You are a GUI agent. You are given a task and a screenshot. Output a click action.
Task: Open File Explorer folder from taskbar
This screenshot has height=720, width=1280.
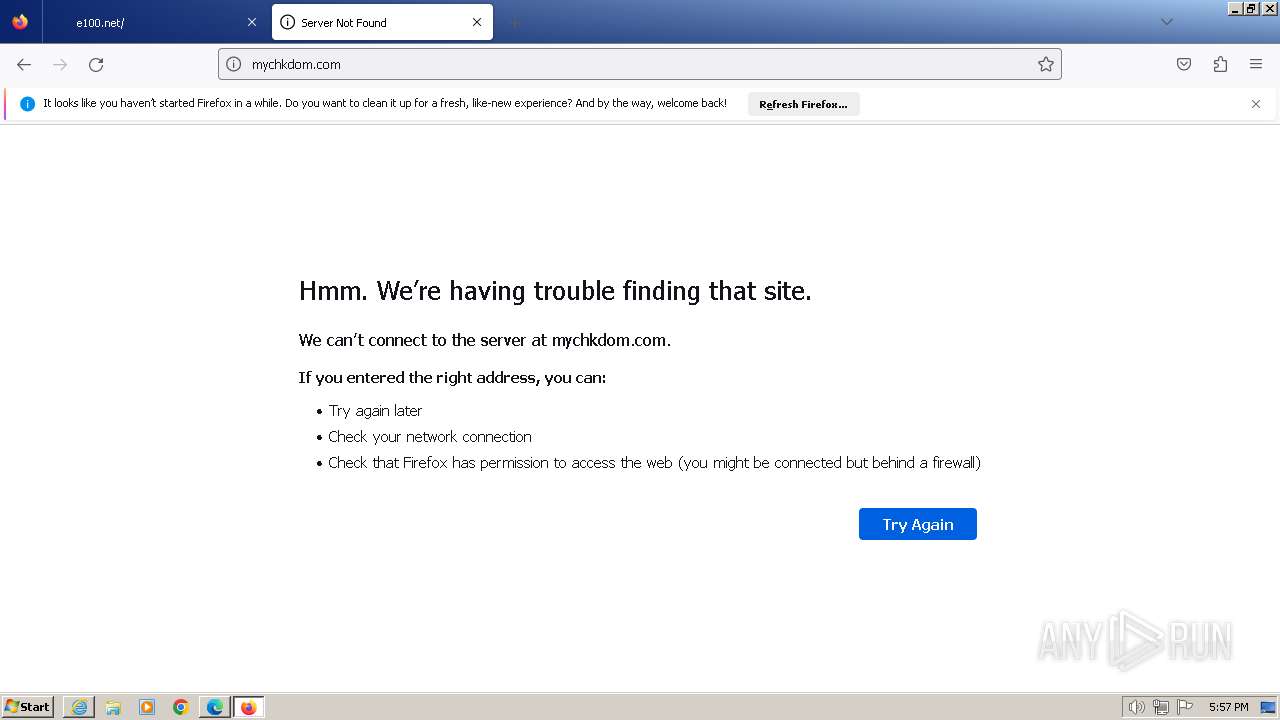point(113,707)
